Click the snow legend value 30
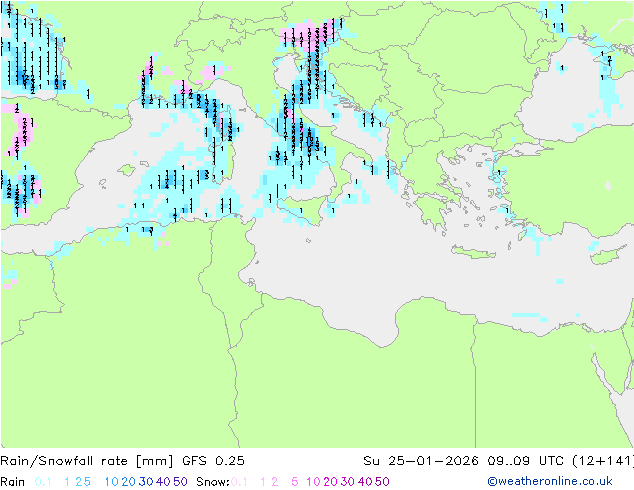The width and height of the screenshot is (634, 490). tap(348, 482)
